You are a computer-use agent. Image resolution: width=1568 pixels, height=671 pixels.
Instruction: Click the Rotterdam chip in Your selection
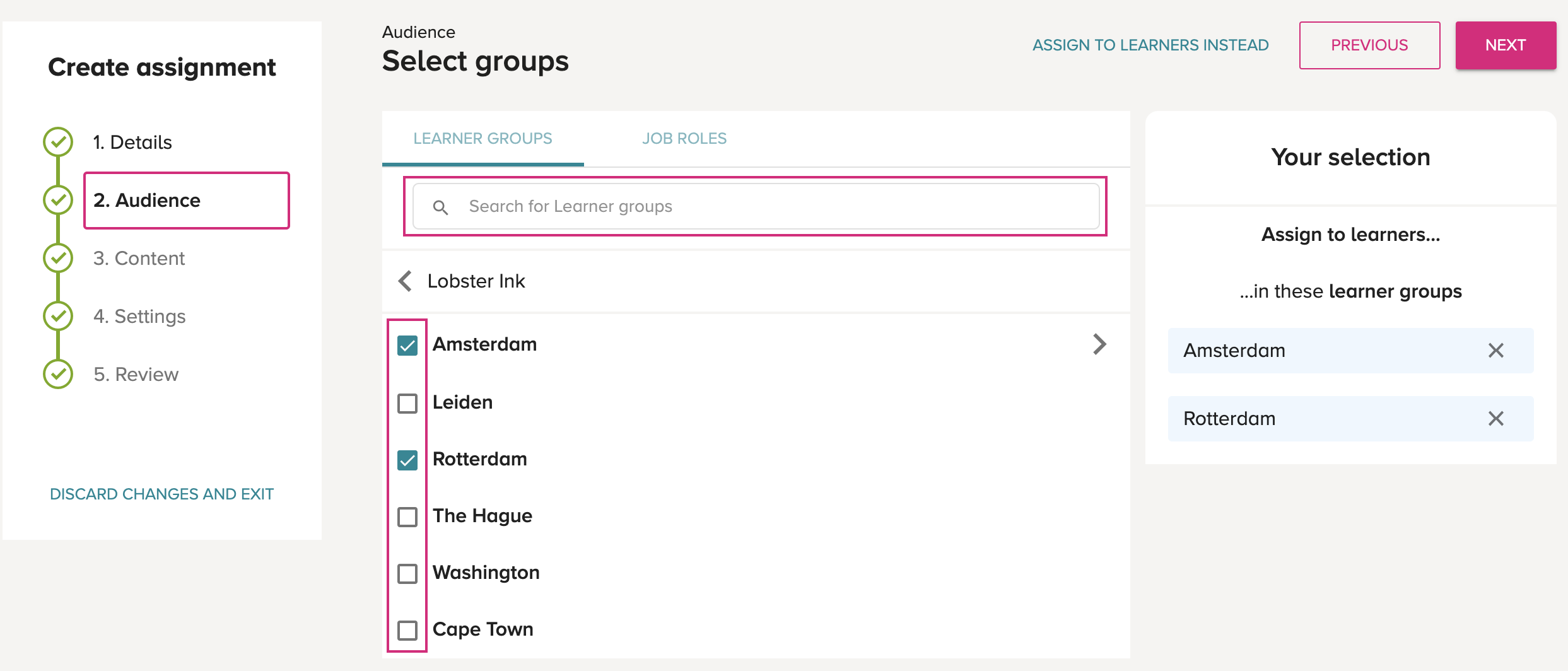click(x=1351, y=419)
